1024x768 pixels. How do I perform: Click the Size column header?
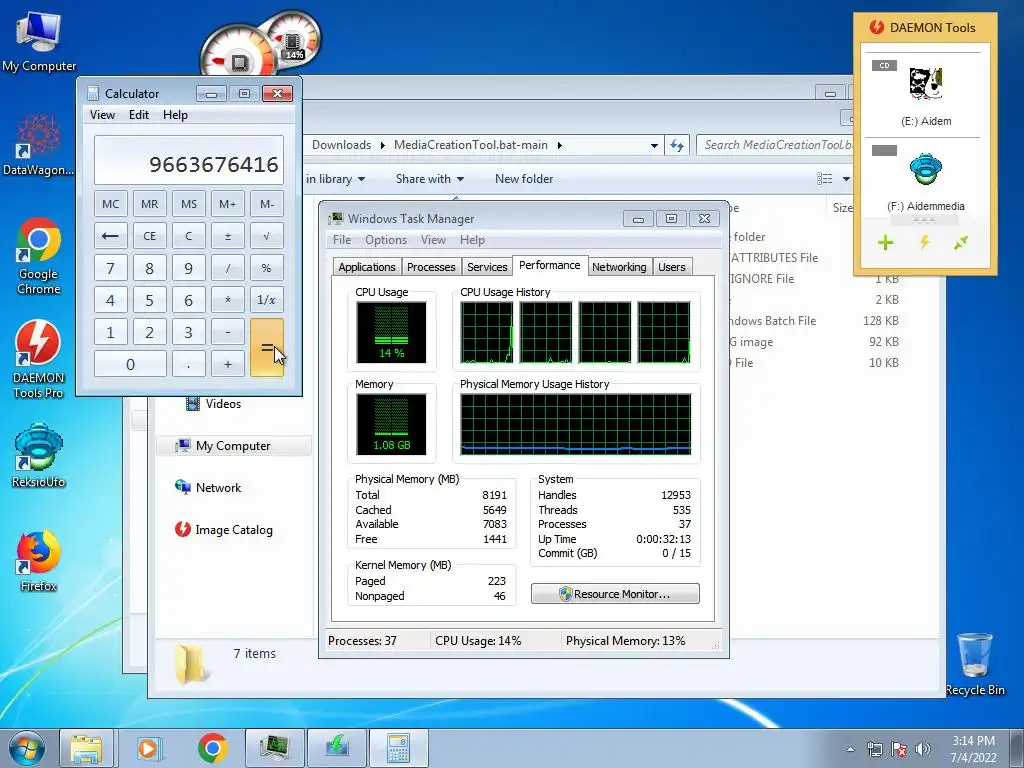coord(842,208)
